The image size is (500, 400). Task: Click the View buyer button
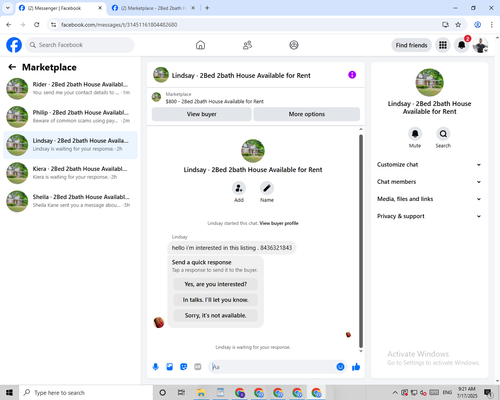[202, 114]
